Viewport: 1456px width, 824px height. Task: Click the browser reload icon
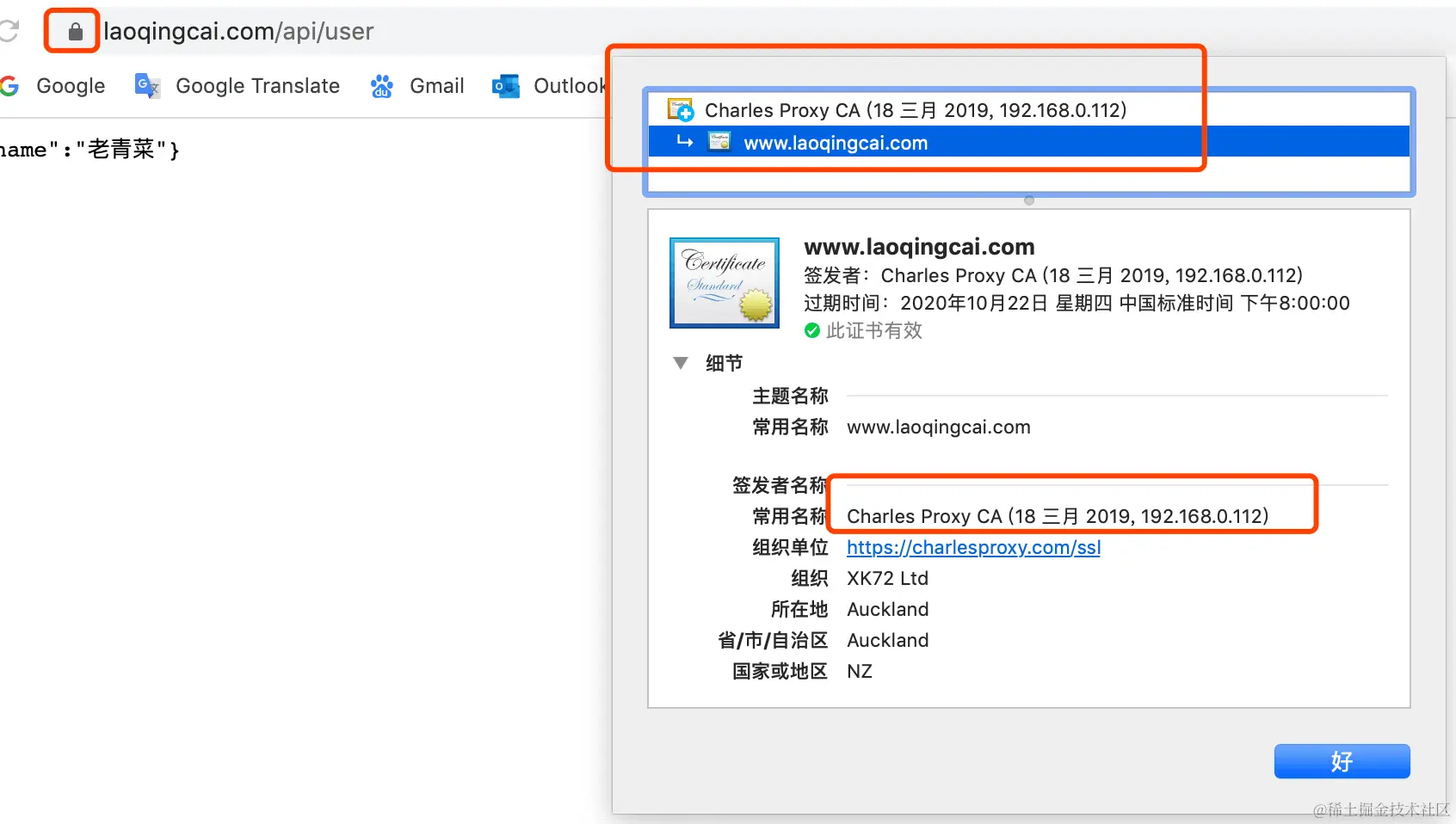[9, 31]
